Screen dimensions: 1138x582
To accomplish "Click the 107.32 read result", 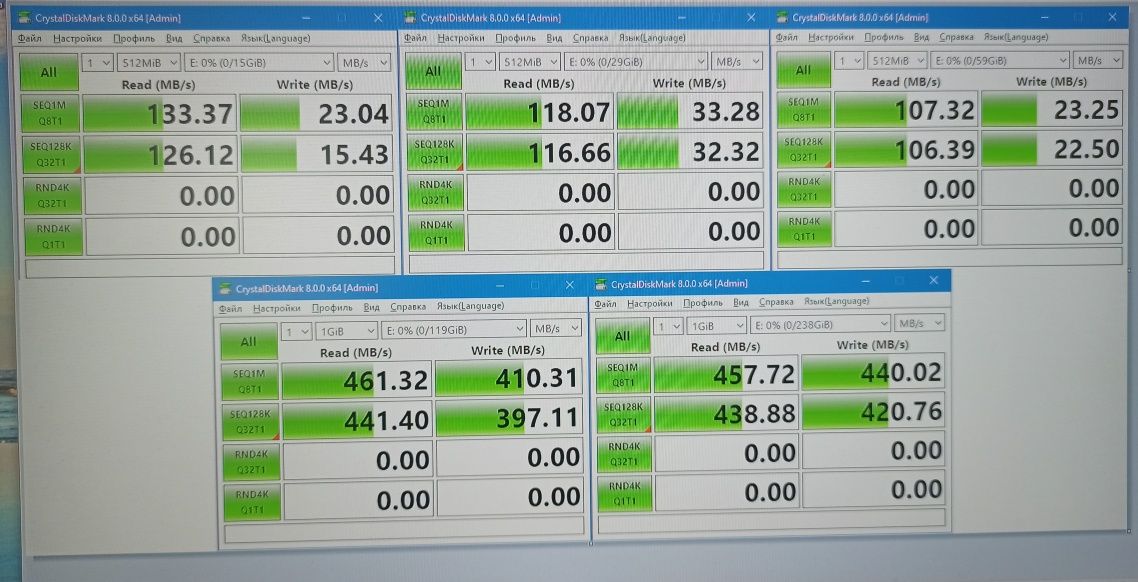I will [x=906, y=110].
